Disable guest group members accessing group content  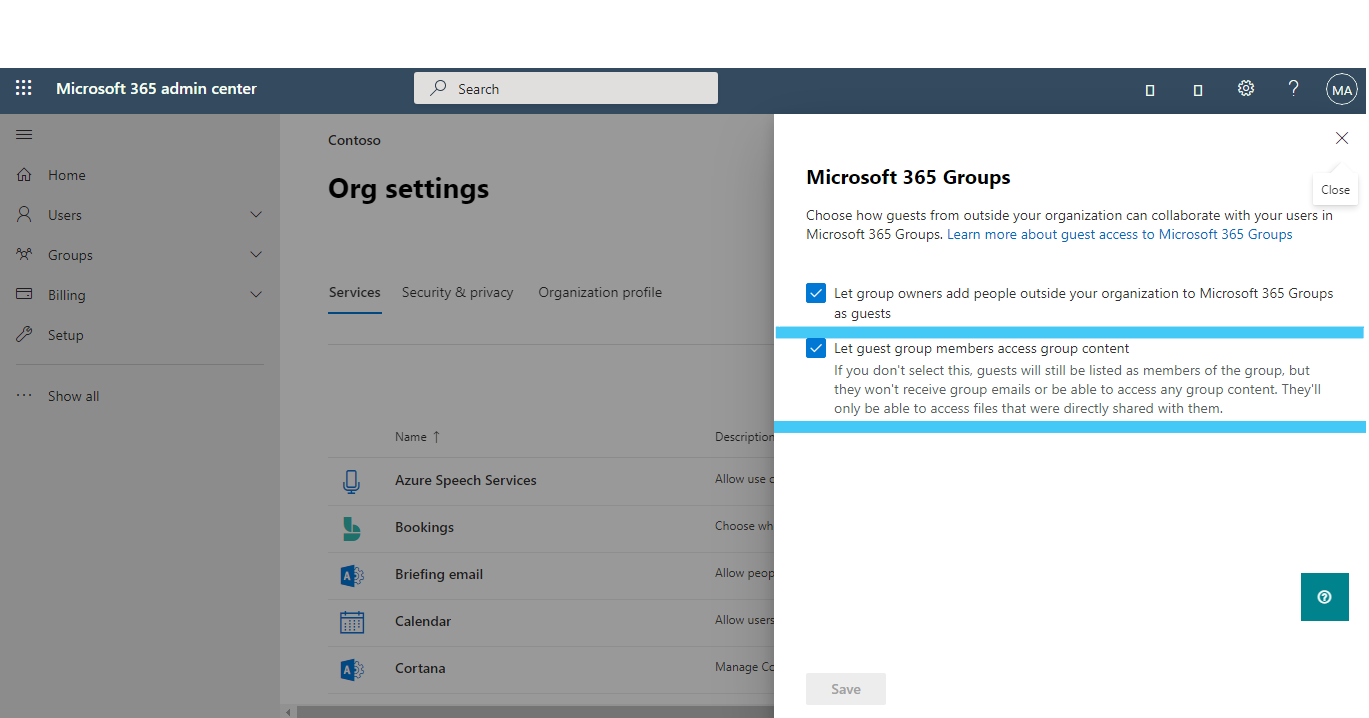point(815,347)
